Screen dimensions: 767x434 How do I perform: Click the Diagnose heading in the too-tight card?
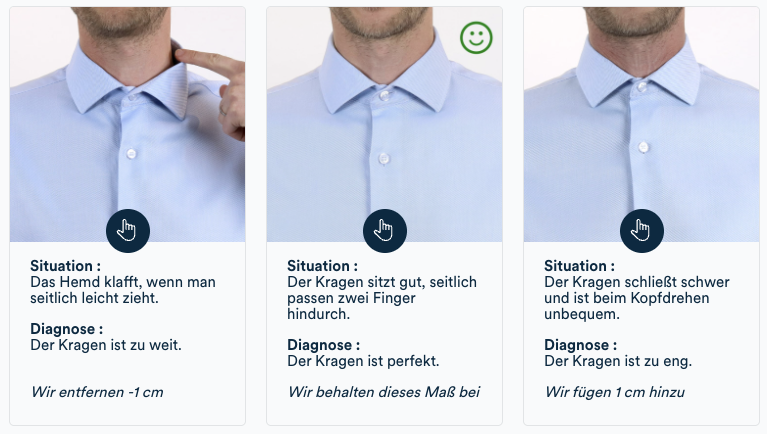pos(580,345)
